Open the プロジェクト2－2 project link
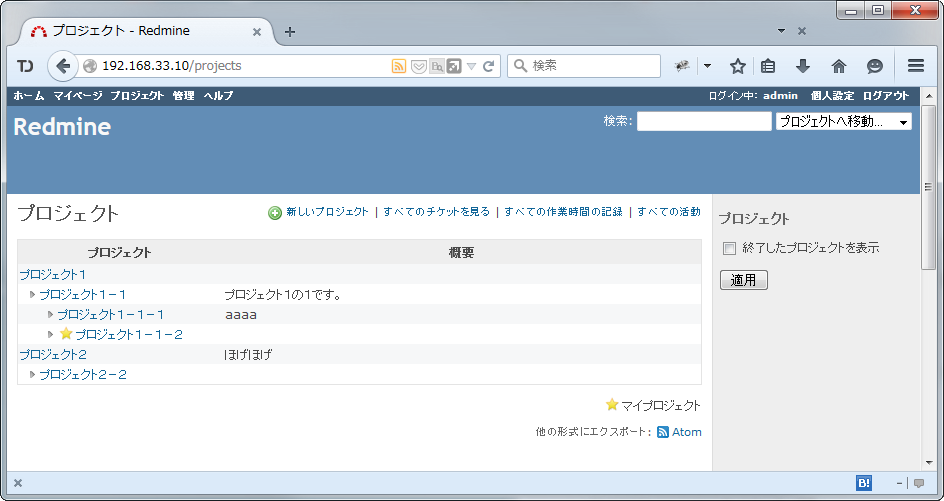 point(83,375)
